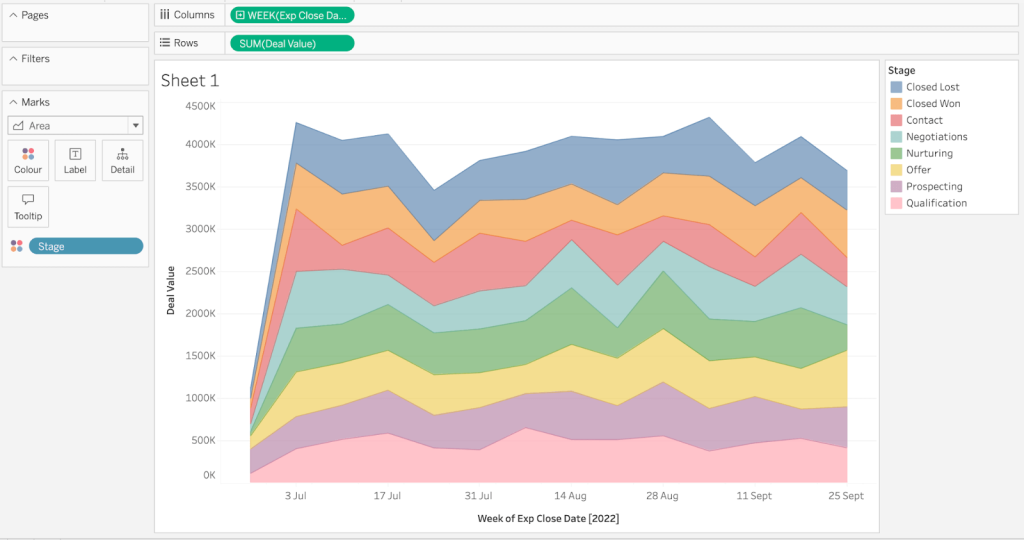
Task: Click the Nurturing legend colour swatch
Action: pyautogui.click(x=896, y=153)
